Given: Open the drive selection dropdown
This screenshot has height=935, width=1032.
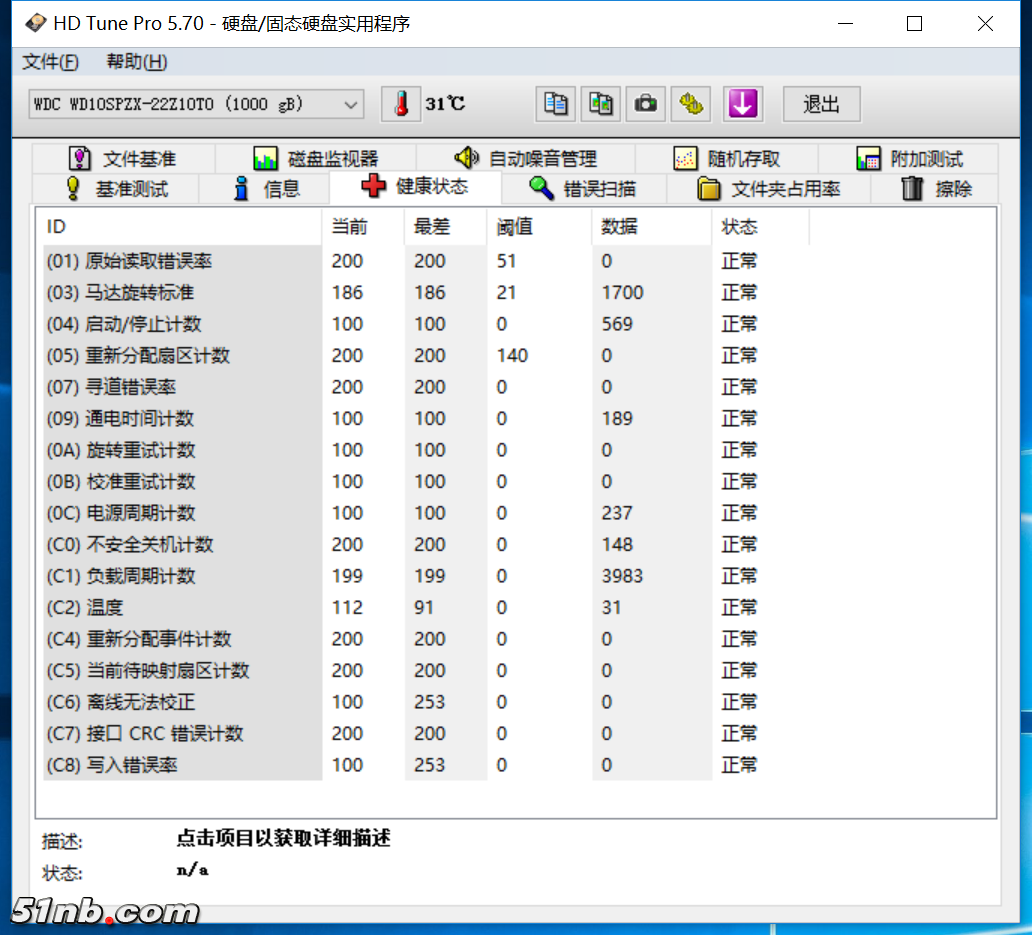Looking at the screenshot, I should pyautogui.click(x=350, y=104).
